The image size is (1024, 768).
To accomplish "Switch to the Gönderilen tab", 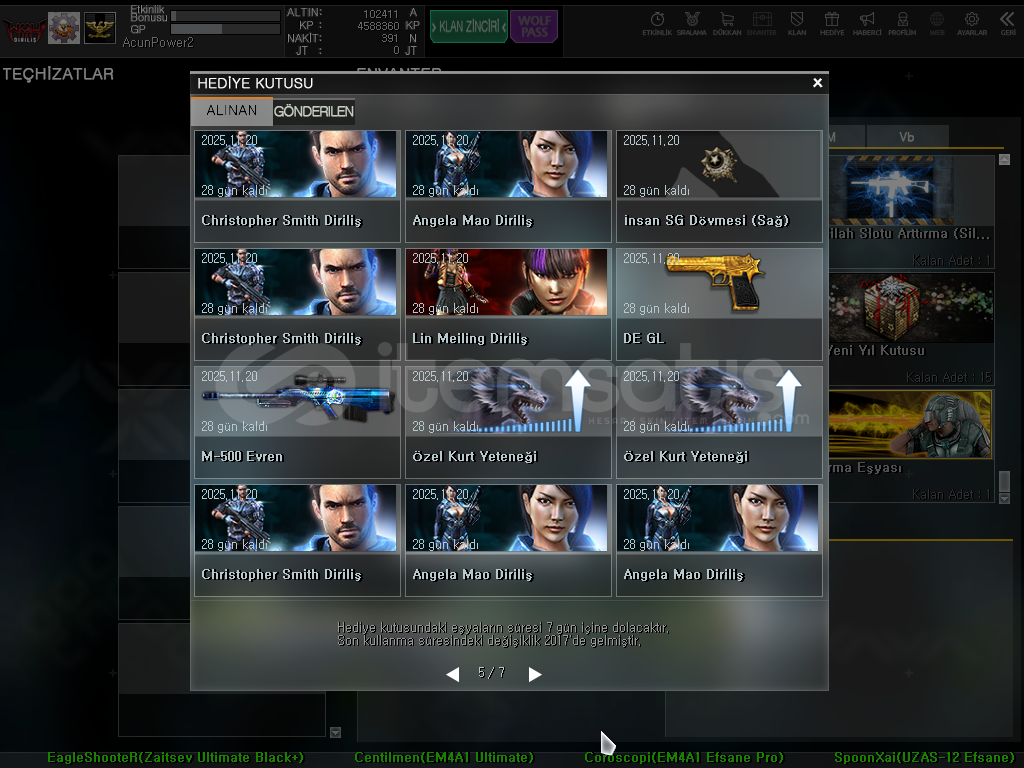I will point(314,111).
